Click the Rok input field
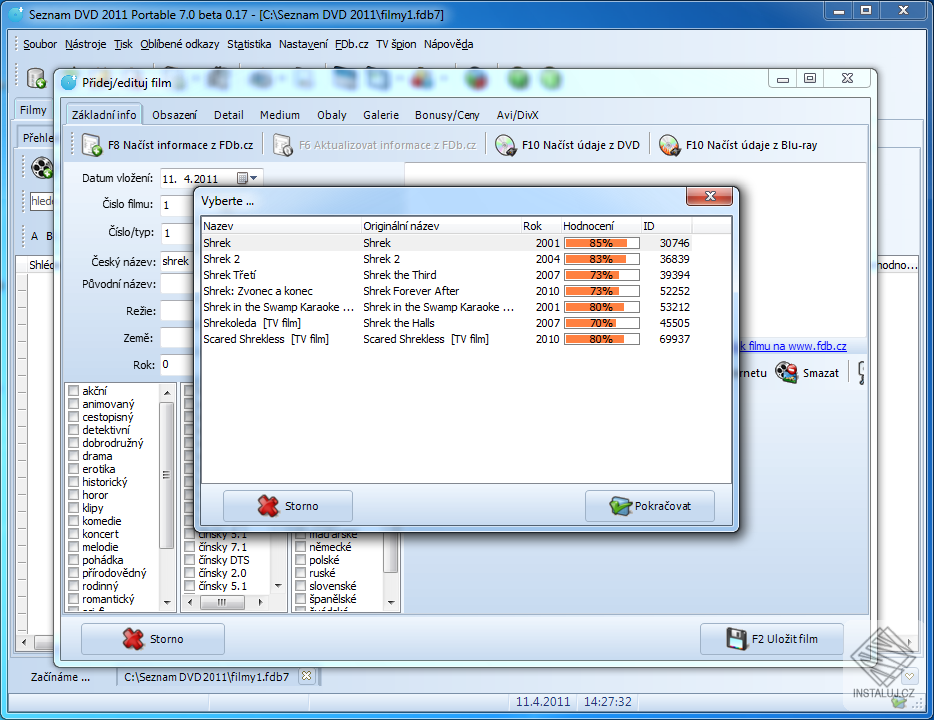Viewport: 934px width, 720px height. point(176,364)
